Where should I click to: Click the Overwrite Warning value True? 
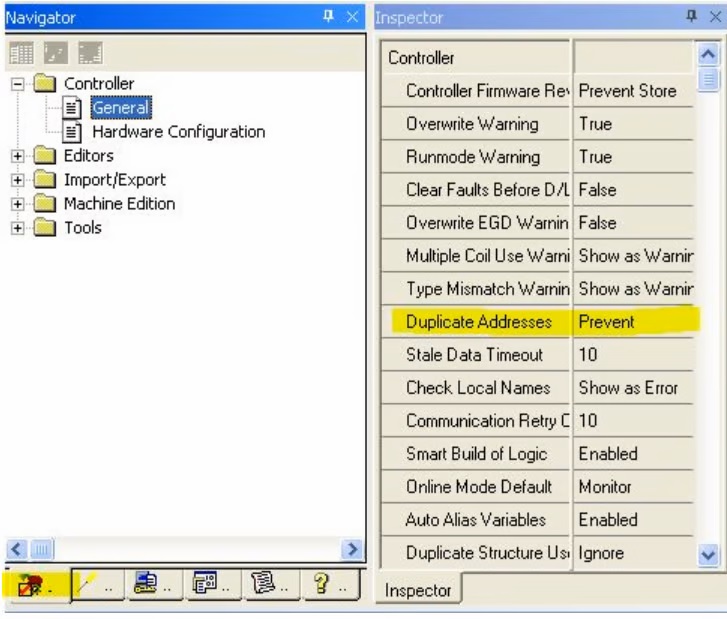[x=633, y=124]
